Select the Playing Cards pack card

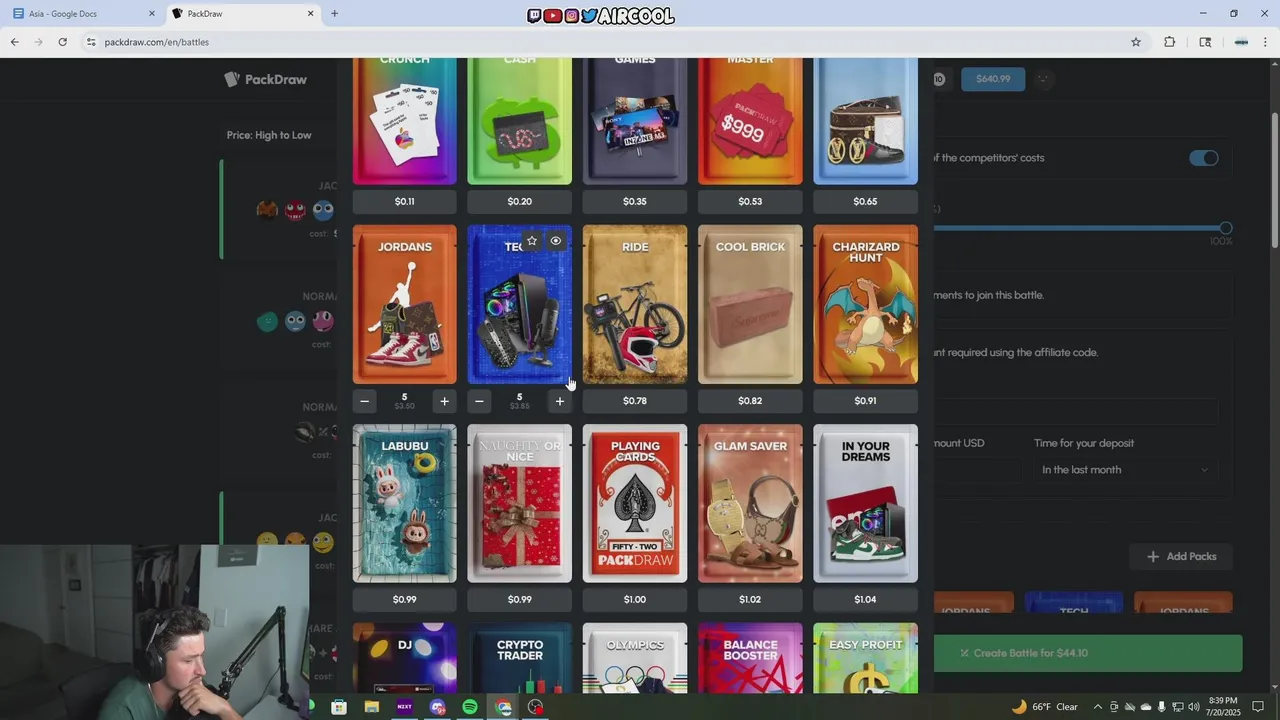(x=635, y=503)
